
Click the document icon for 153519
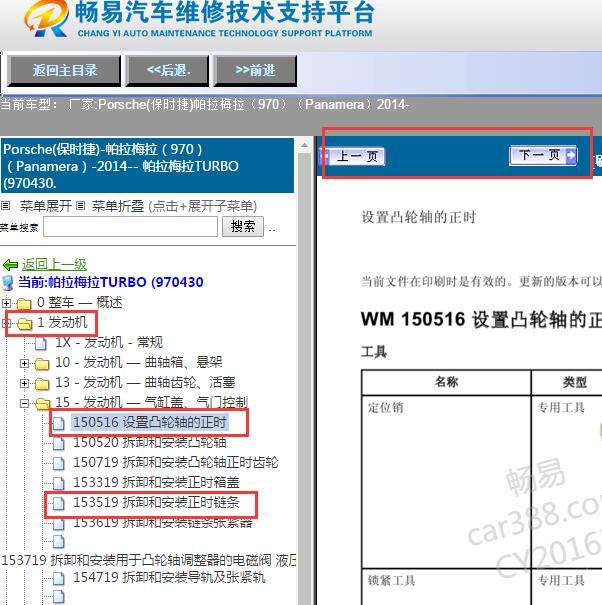59,504
